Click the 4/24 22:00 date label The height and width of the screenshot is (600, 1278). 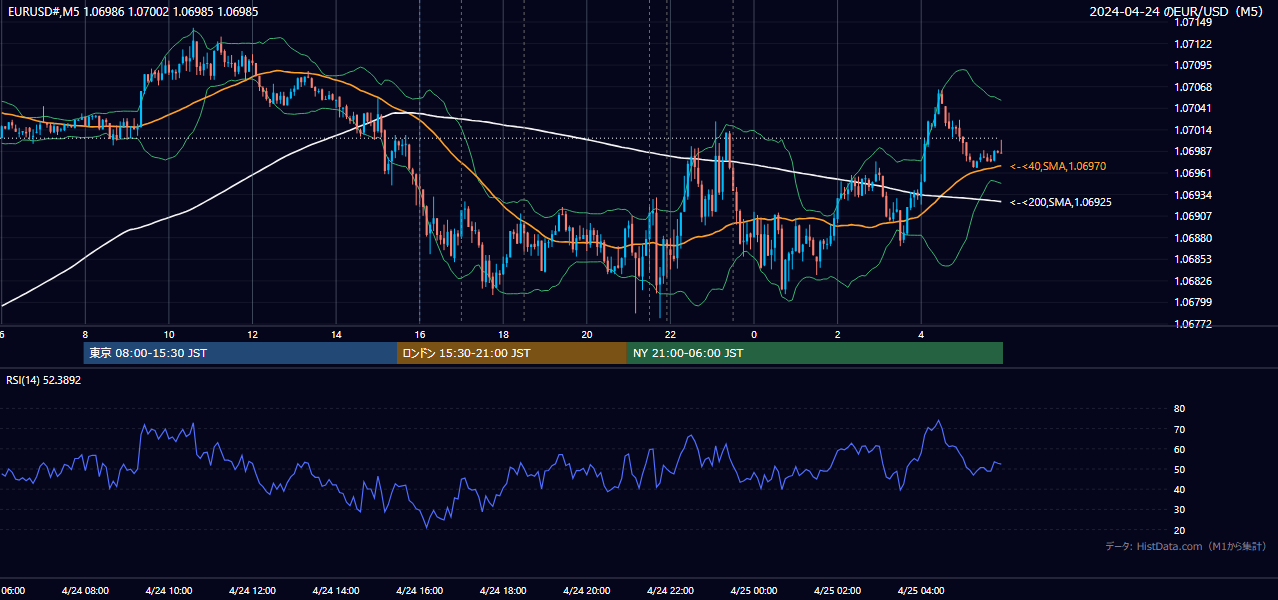(x=670, y=590)
